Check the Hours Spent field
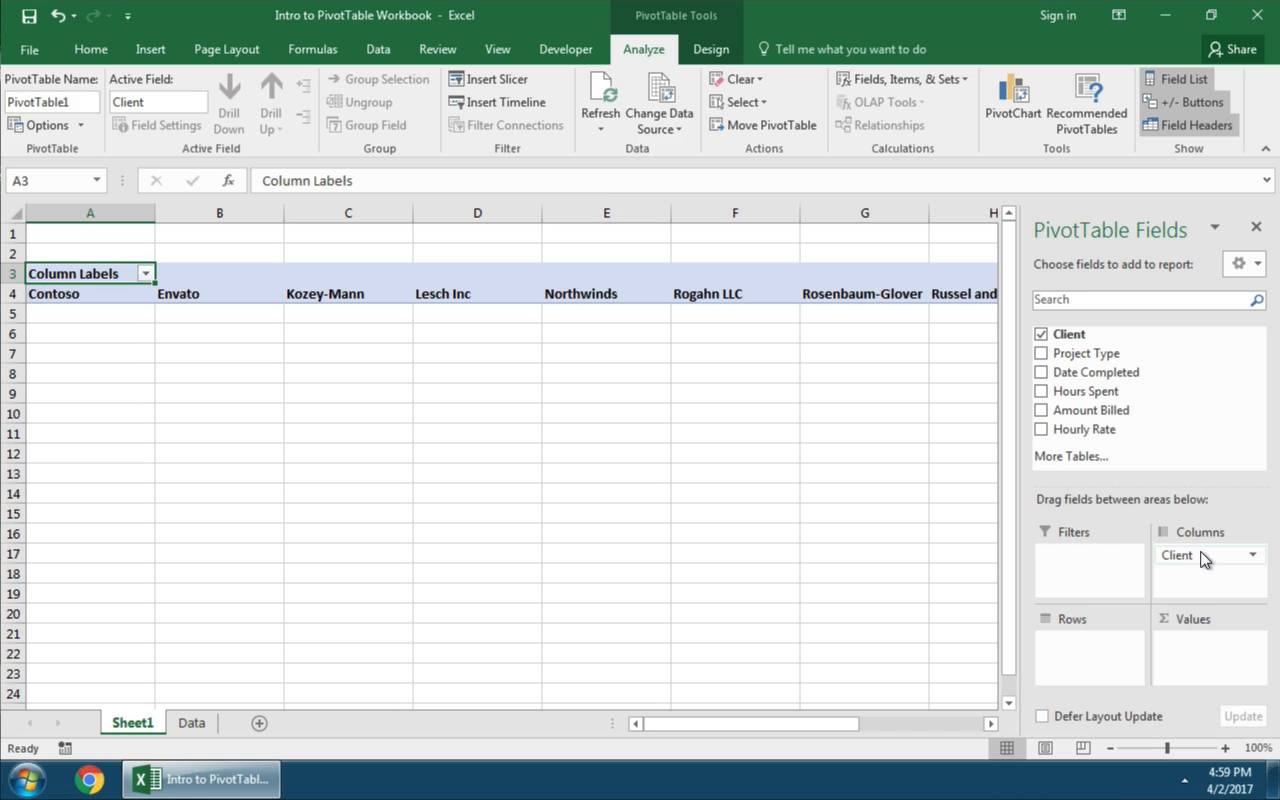Viewport: 1280px width, 800px height. coord(1041,391)
